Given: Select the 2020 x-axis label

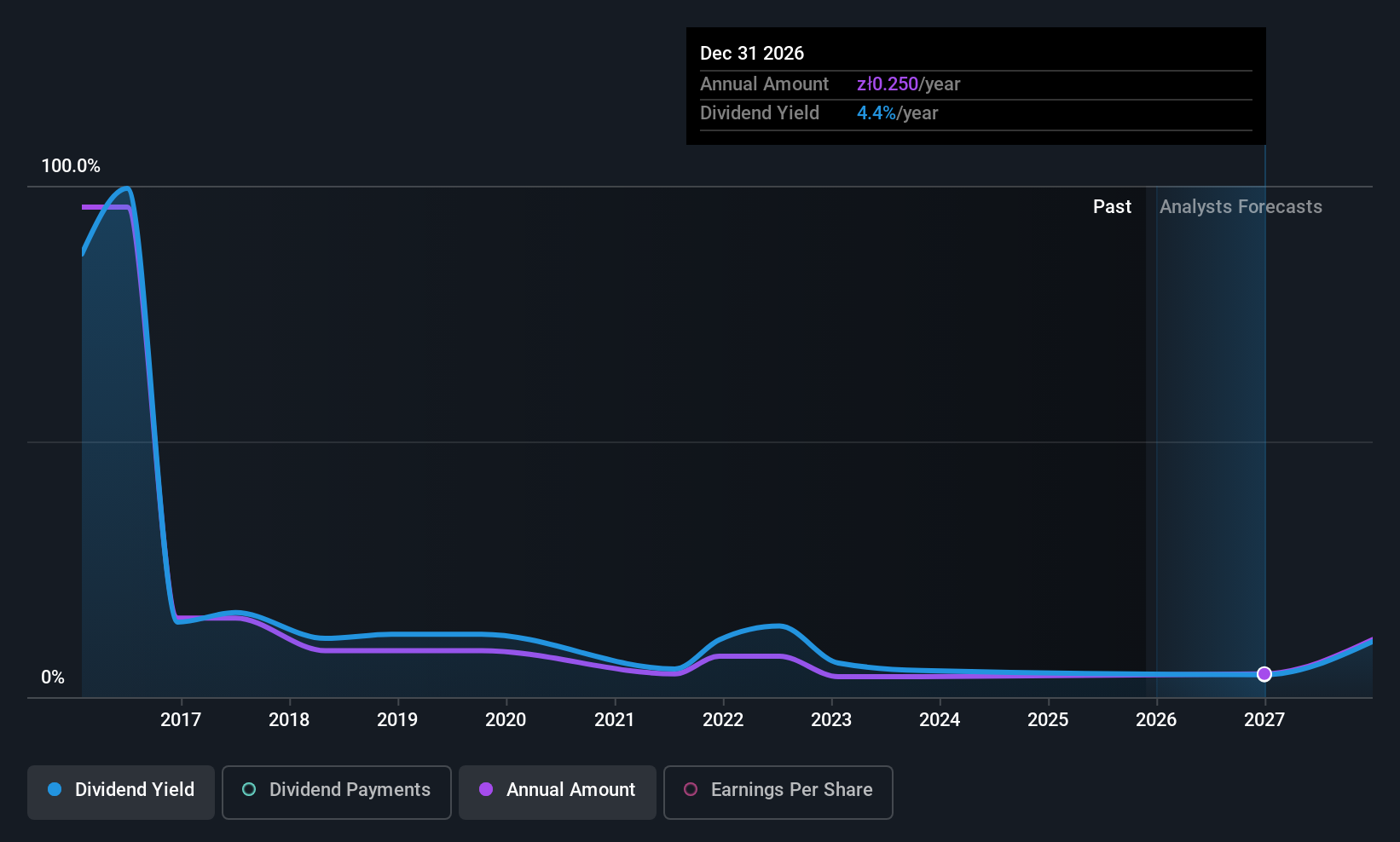Looking at the screenshot, I should (506, 720).
